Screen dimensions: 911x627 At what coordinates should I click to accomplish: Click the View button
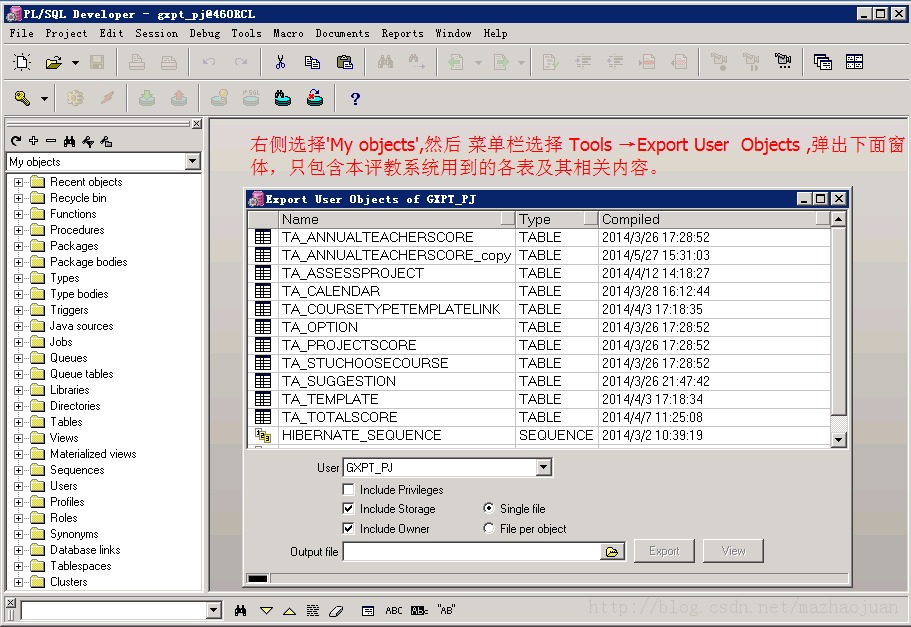[x=733, y=550]
